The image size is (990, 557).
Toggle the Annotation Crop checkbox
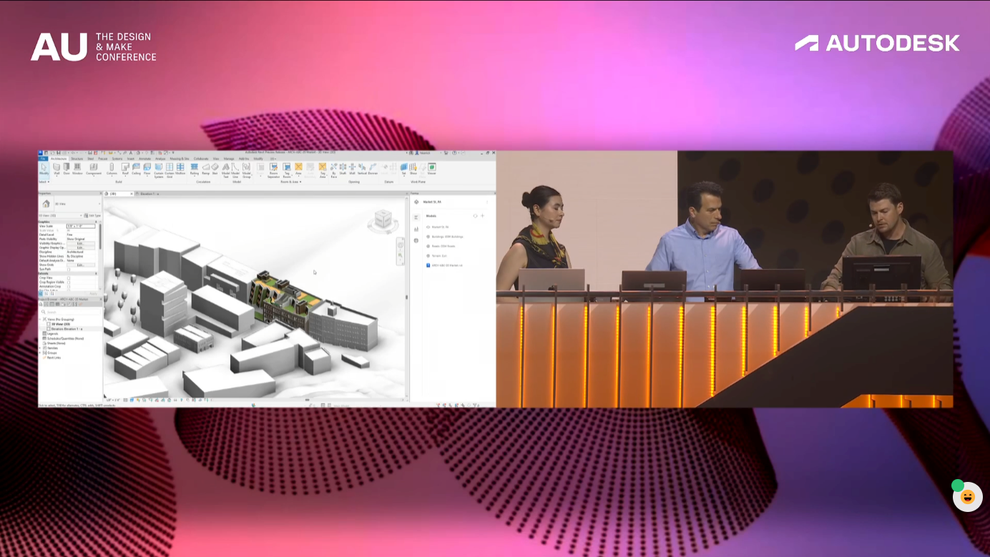click(69, 287)
